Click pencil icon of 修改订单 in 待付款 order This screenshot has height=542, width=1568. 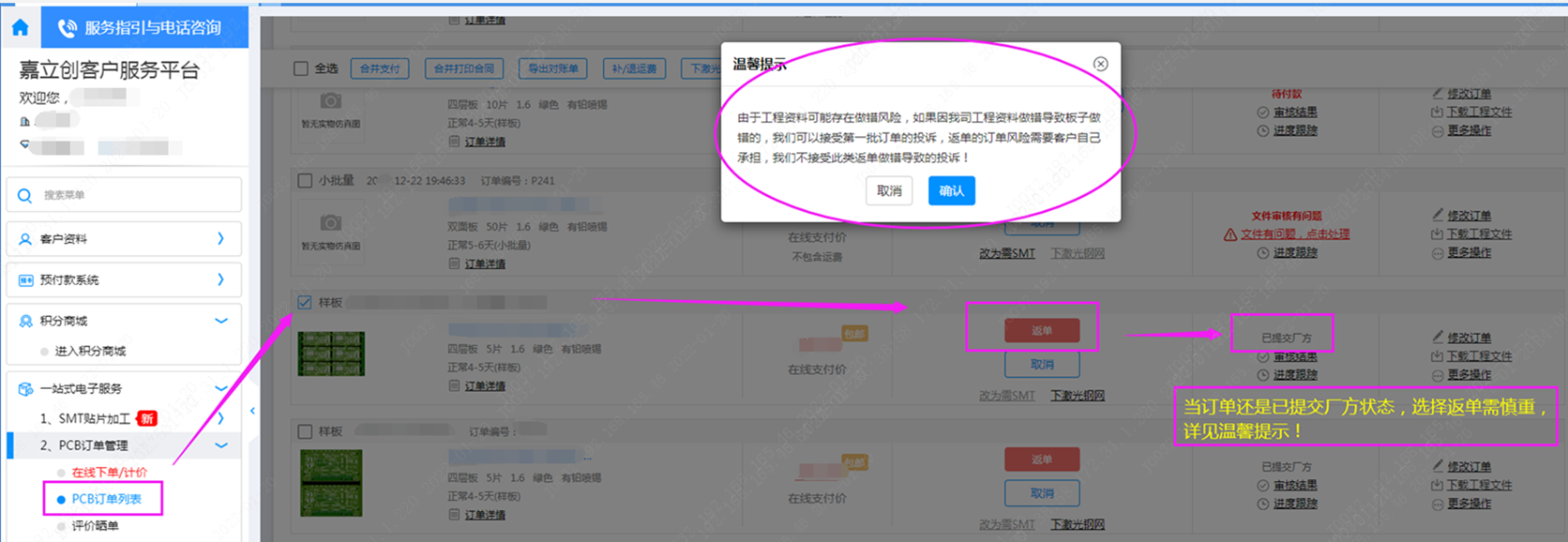pyautogui.click(x=1438, y=94)
